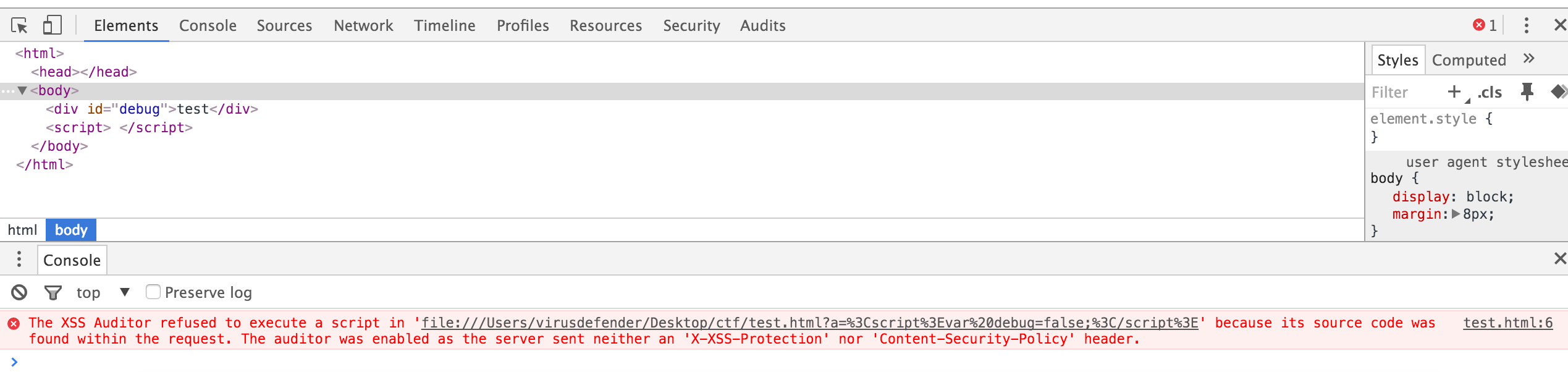Open console drawer three-dot menu
Screen dimensions: 1568x372
(19, 259)
